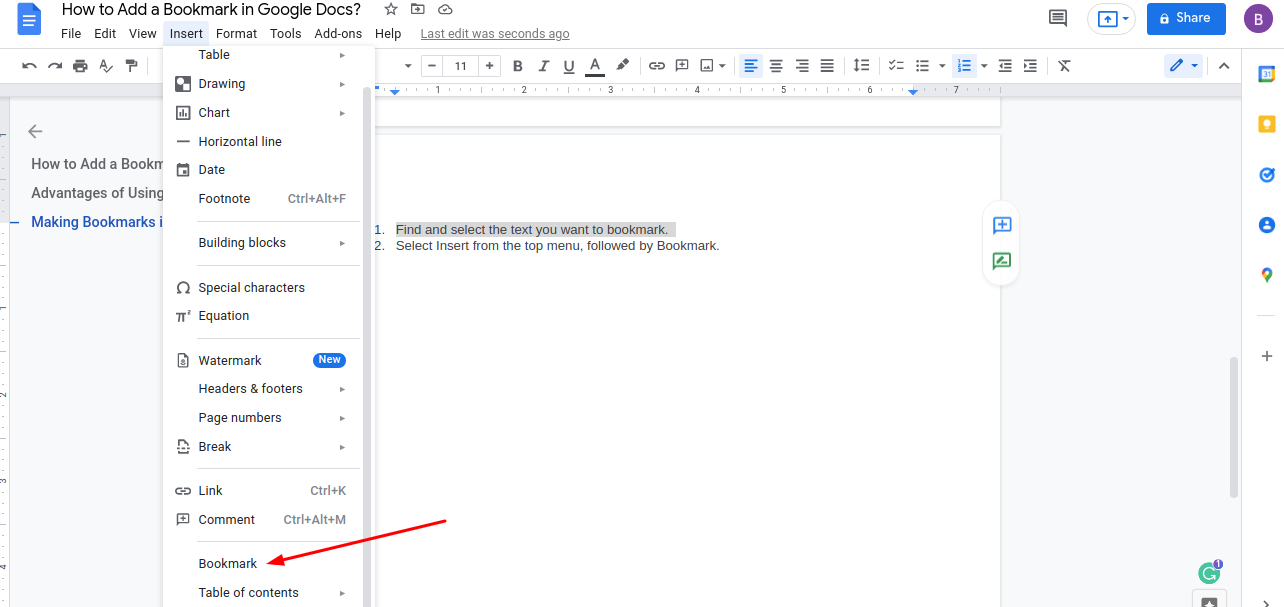Activate the paint format tool
1284x607 pixels.
point(131,66)
